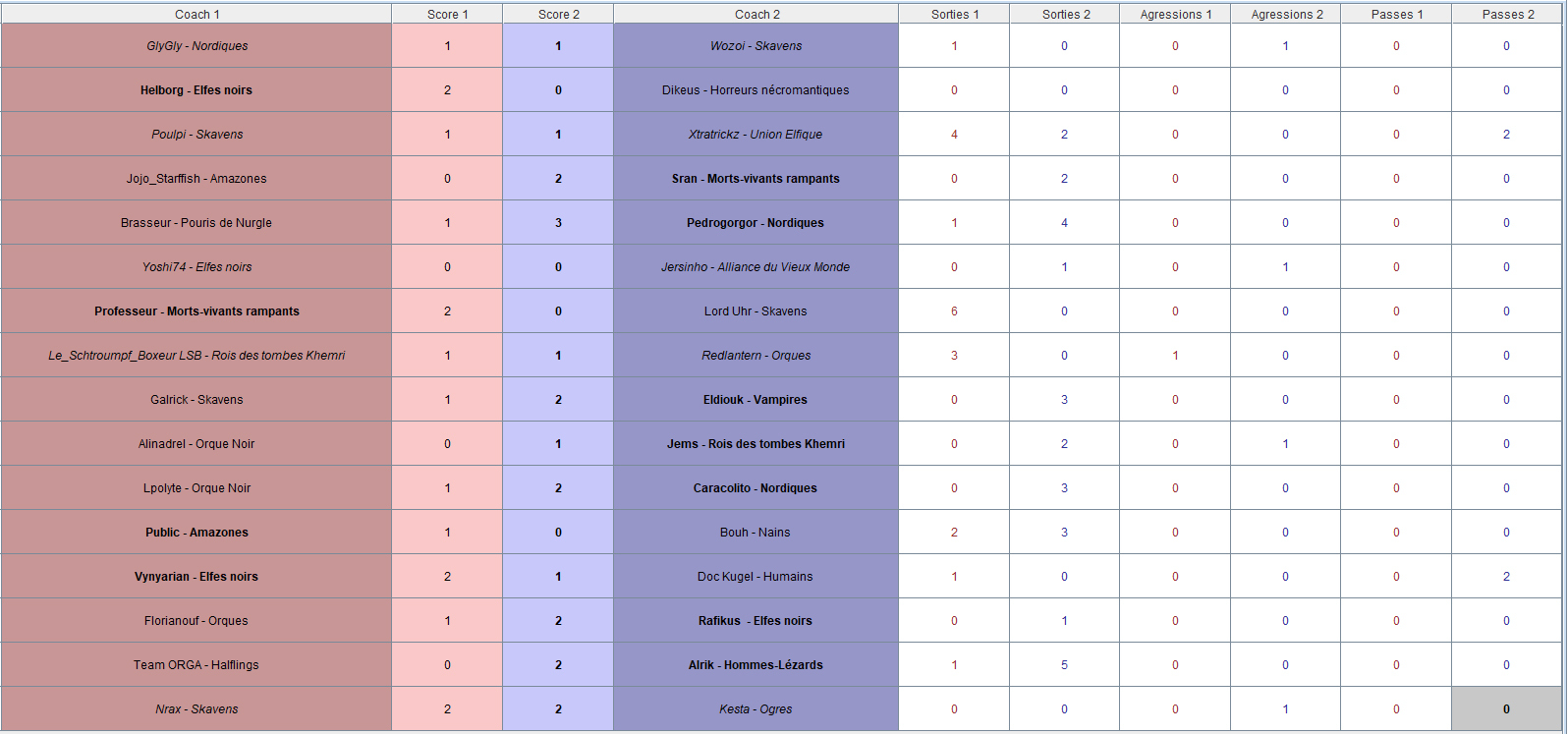
Task: Edit Passes 2 value in Doc Kugel row
Action: point(1507,577)
